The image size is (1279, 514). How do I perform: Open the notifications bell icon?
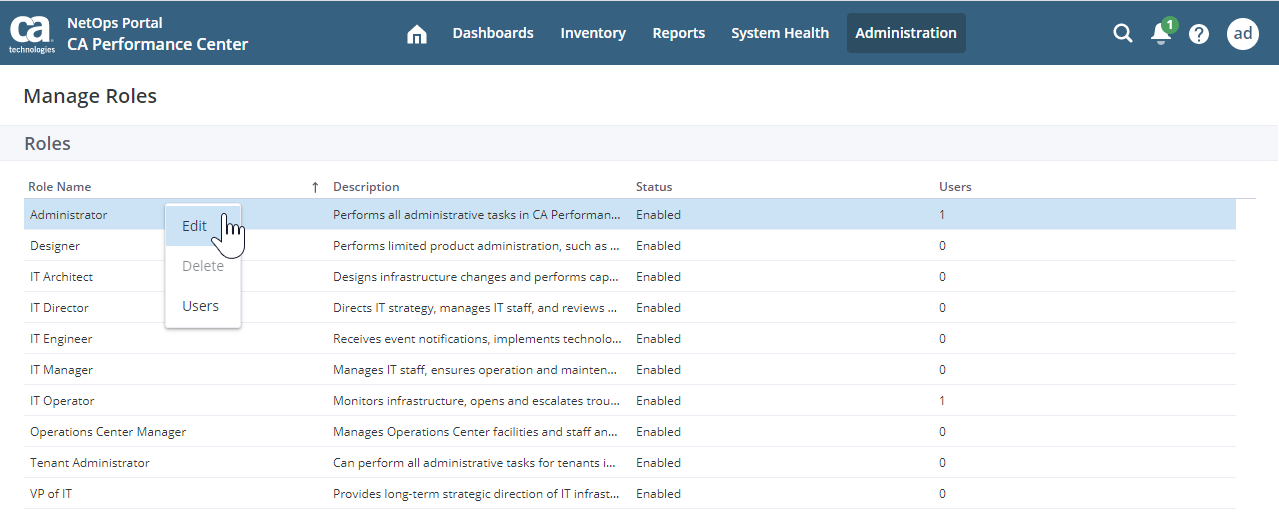[1160, 34]
